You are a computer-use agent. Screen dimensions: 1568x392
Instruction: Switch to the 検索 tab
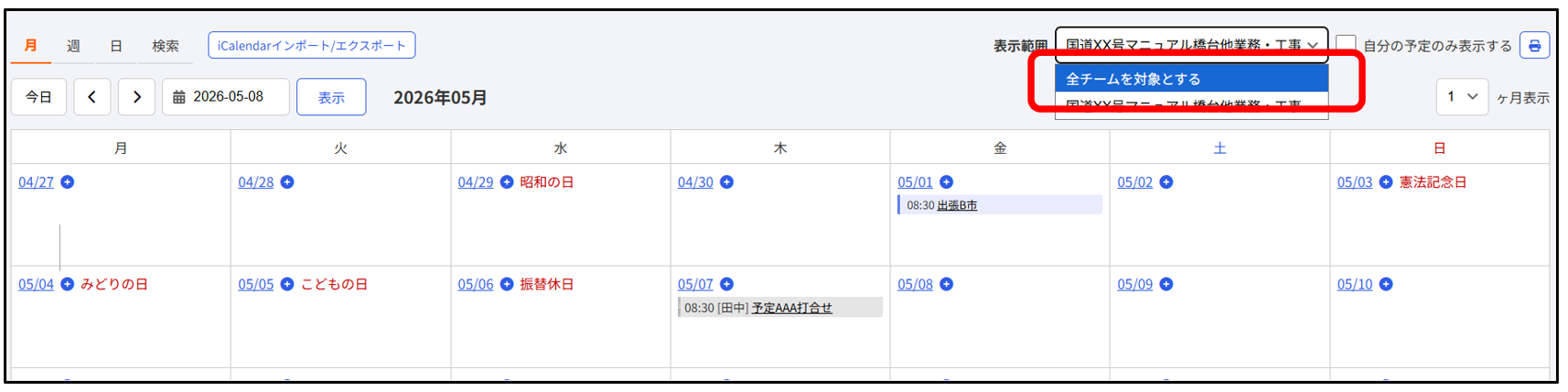166,46
